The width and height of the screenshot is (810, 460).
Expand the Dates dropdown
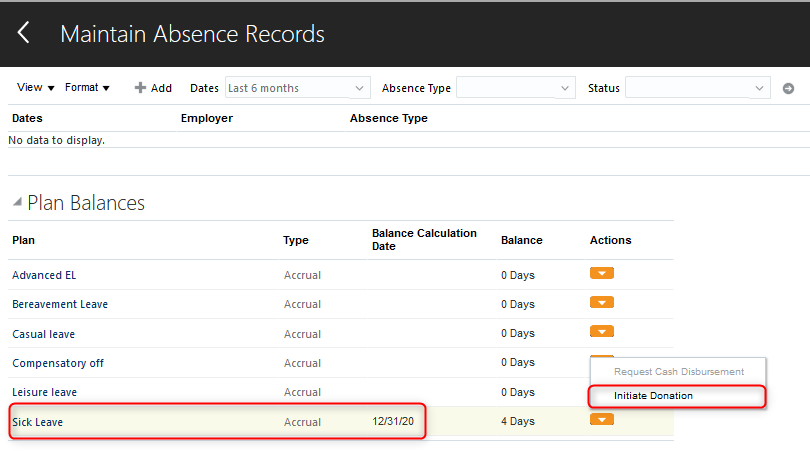[x=297, y=88]
